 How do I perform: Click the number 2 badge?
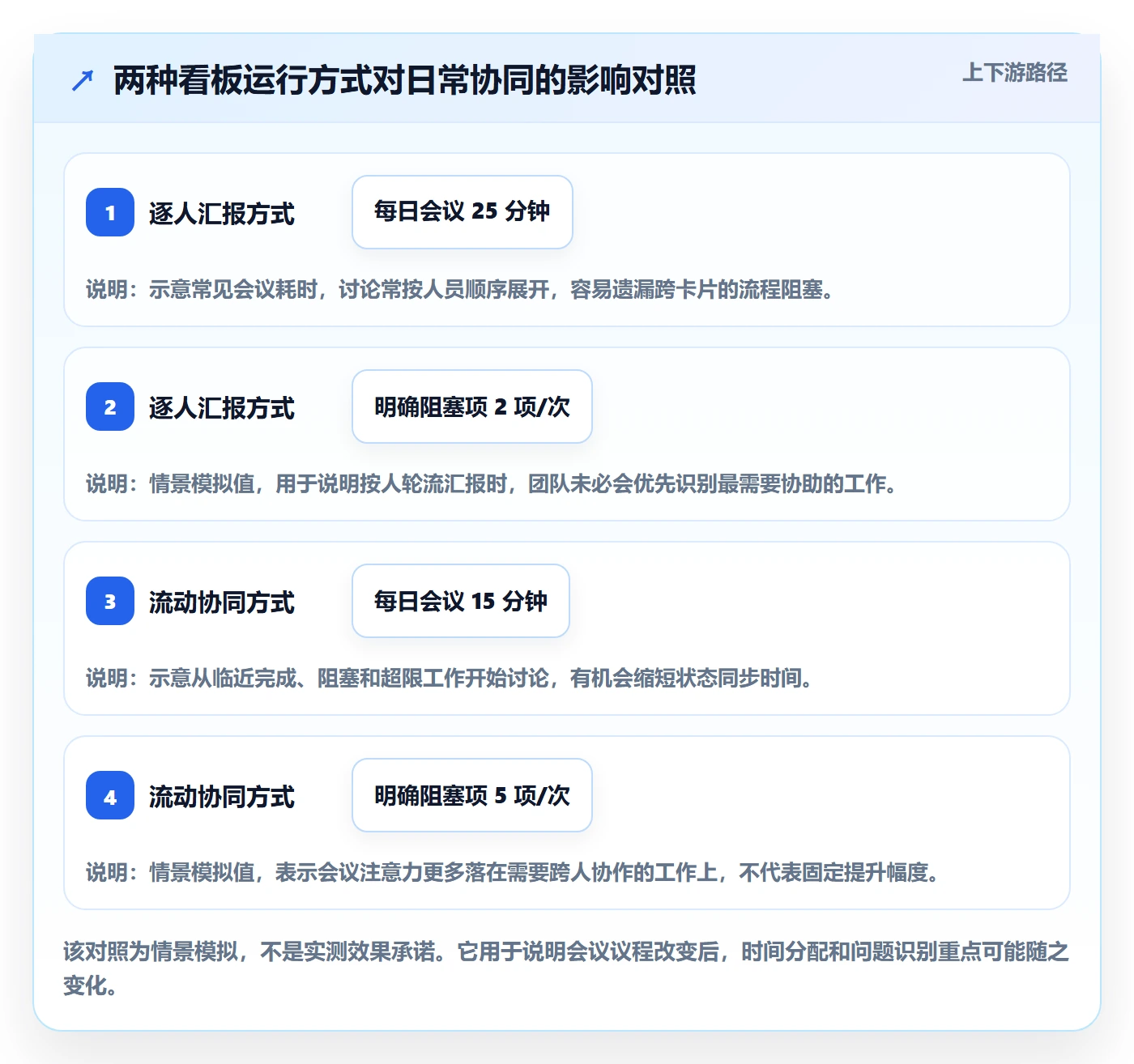[110, 406]
